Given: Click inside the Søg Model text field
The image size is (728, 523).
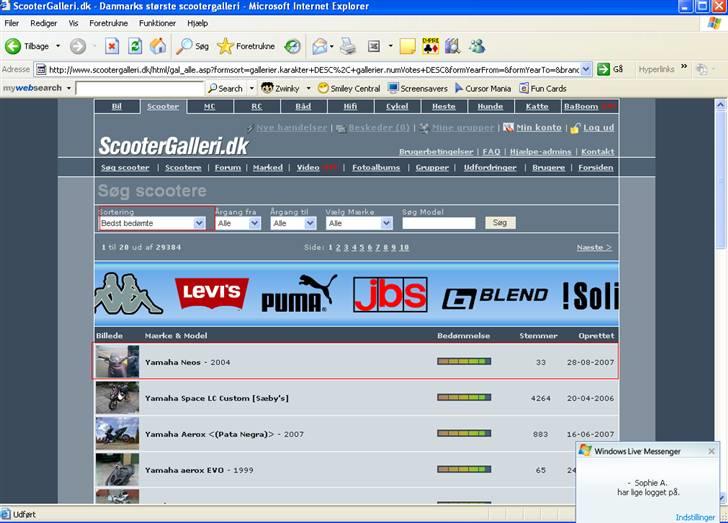Looking at the screenshot, I should 438,224.
